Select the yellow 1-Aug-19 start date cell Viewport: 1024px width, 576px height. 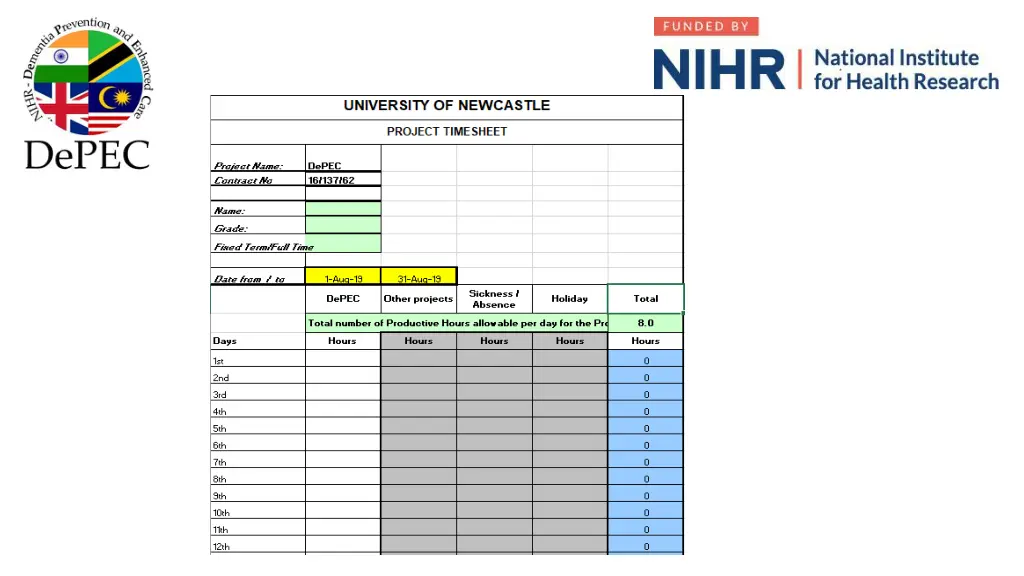343,276
